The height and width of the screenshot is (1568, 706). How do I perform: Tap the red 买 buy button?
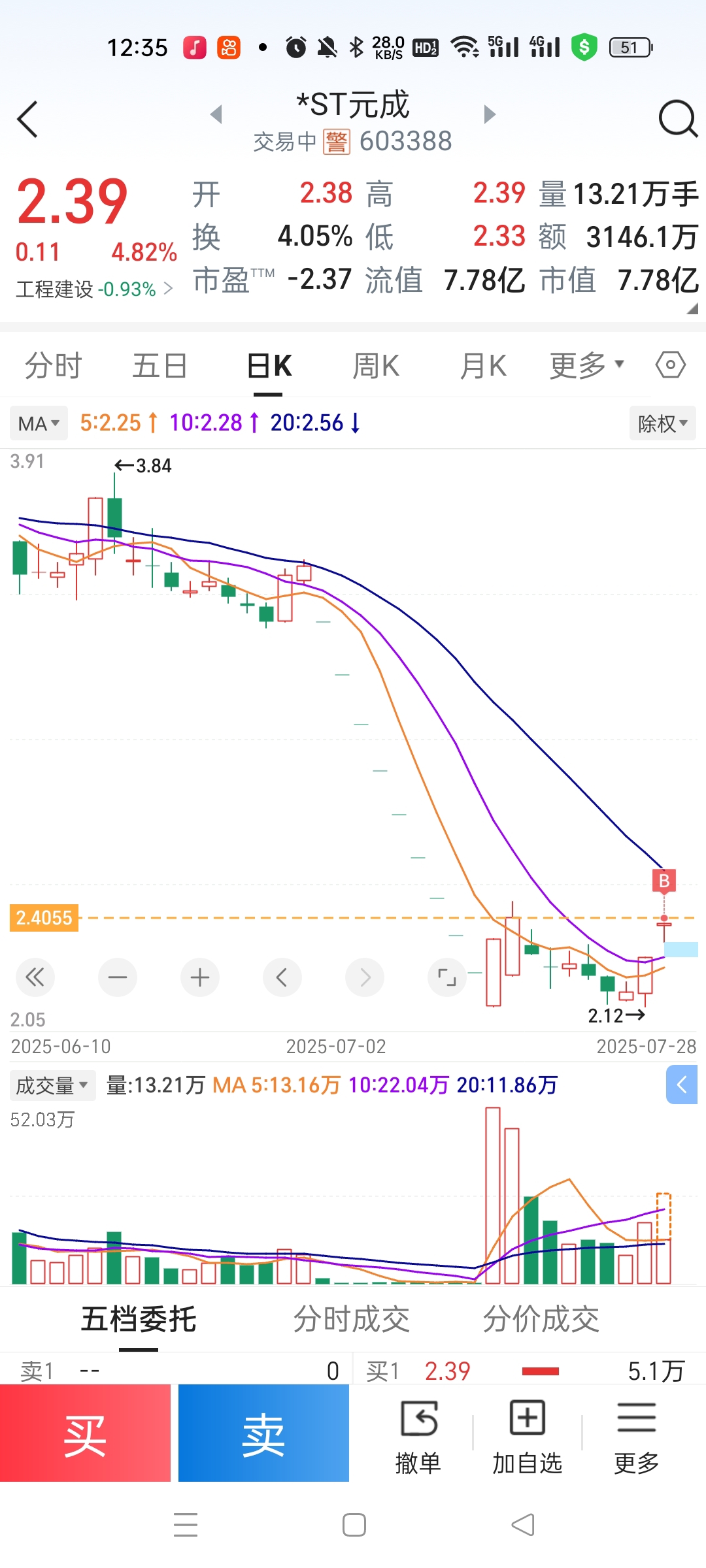coord(85,1433)
